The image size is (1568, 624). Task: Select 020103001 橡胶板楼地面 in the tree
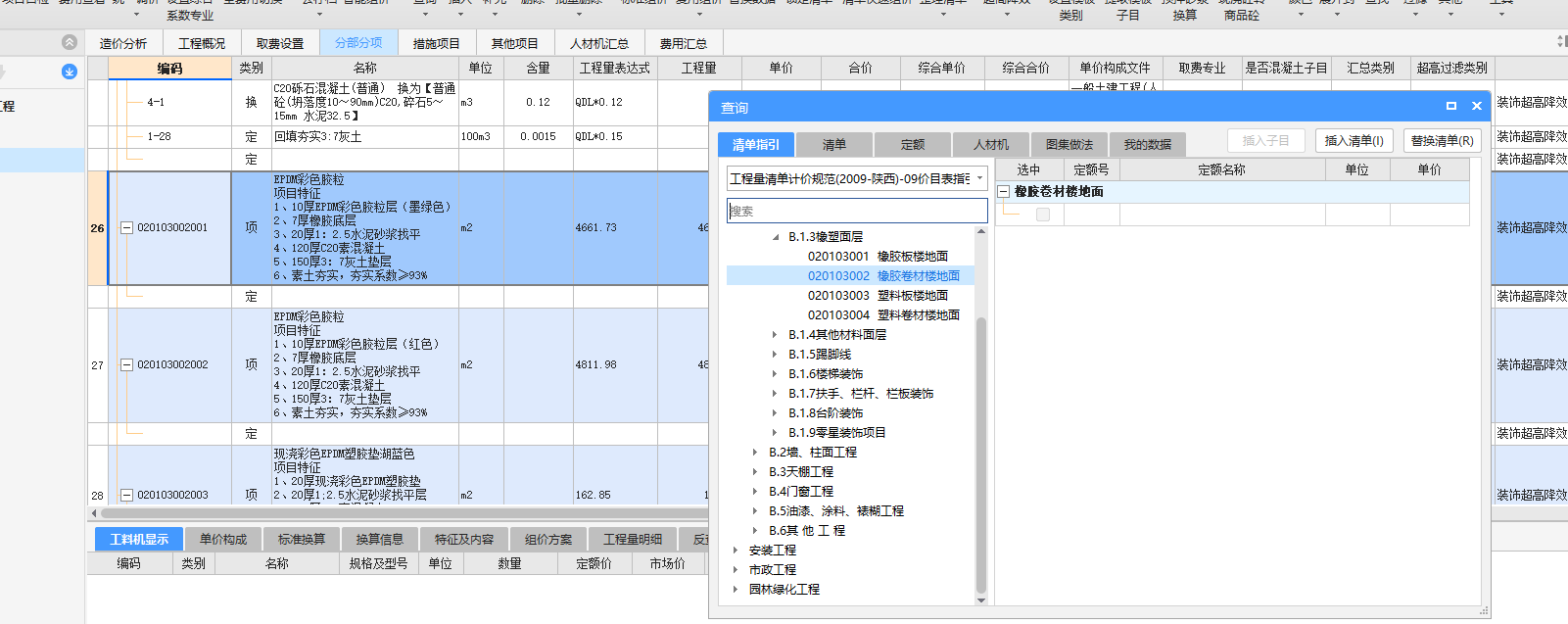click(x=878, y=257)
